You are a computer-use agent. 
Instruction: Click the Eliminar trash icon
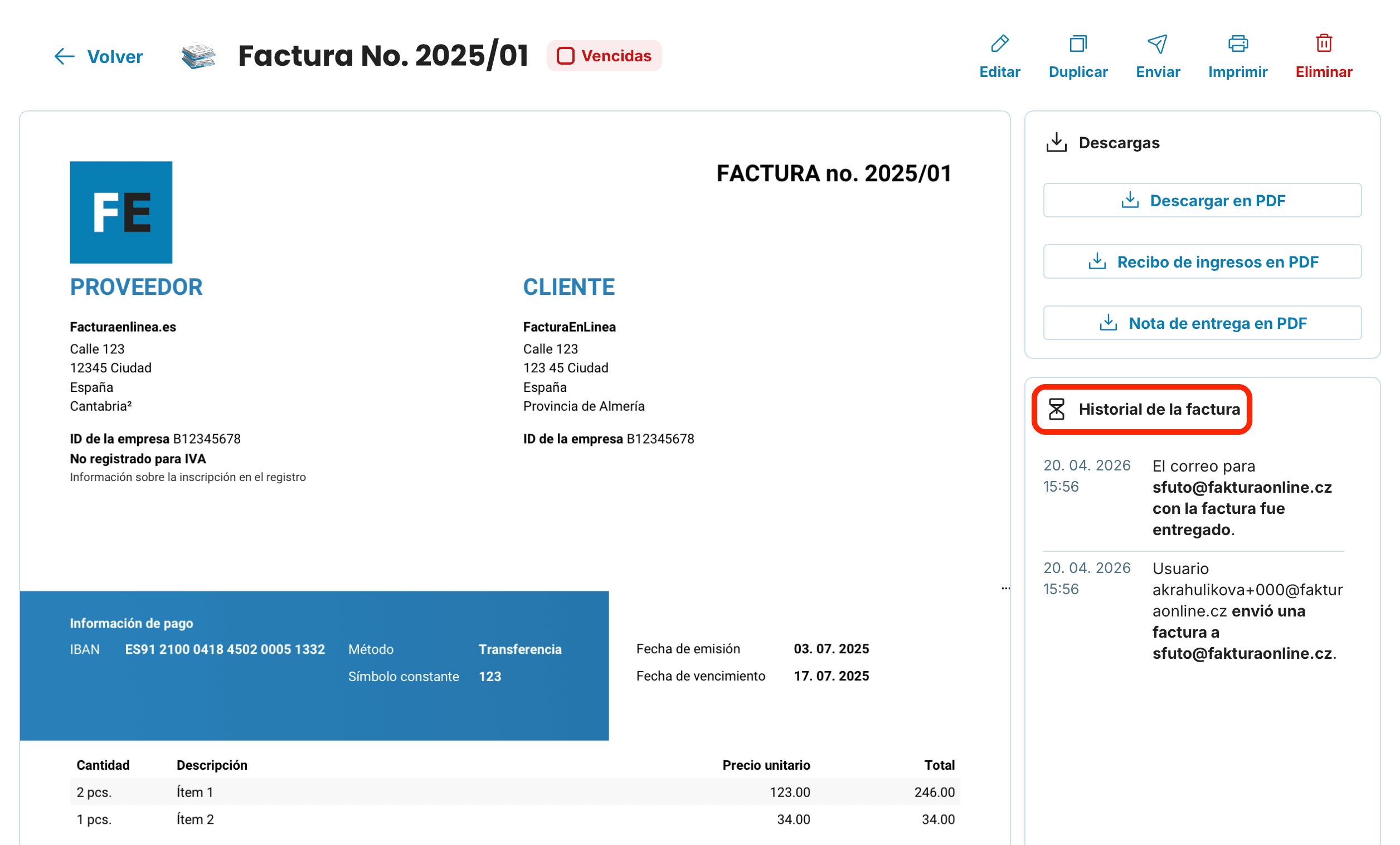click(1324, 43)
